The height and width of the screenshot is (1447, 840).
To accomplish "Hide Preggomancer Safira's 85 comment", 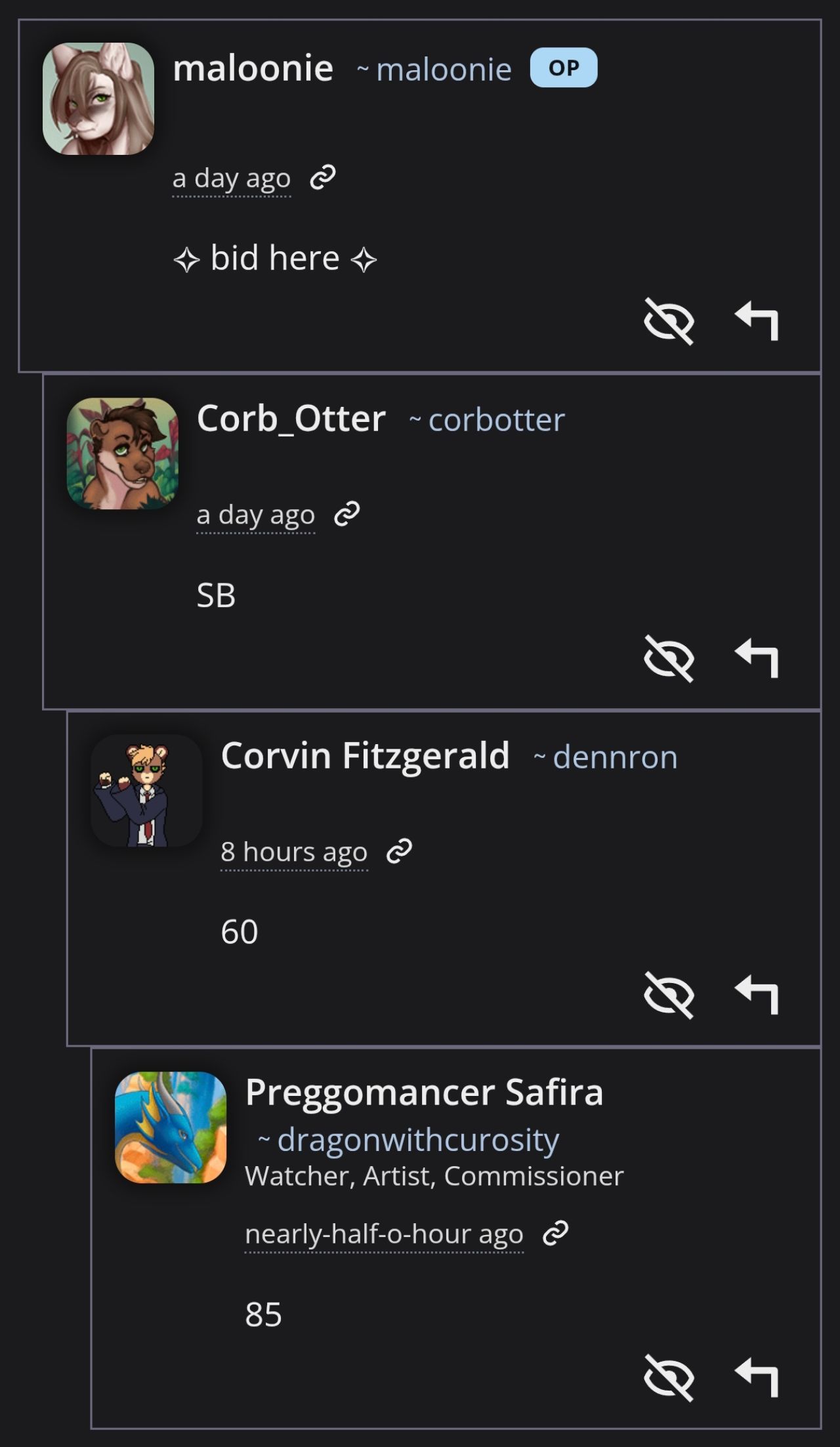I will click(x=669, y=1377).
